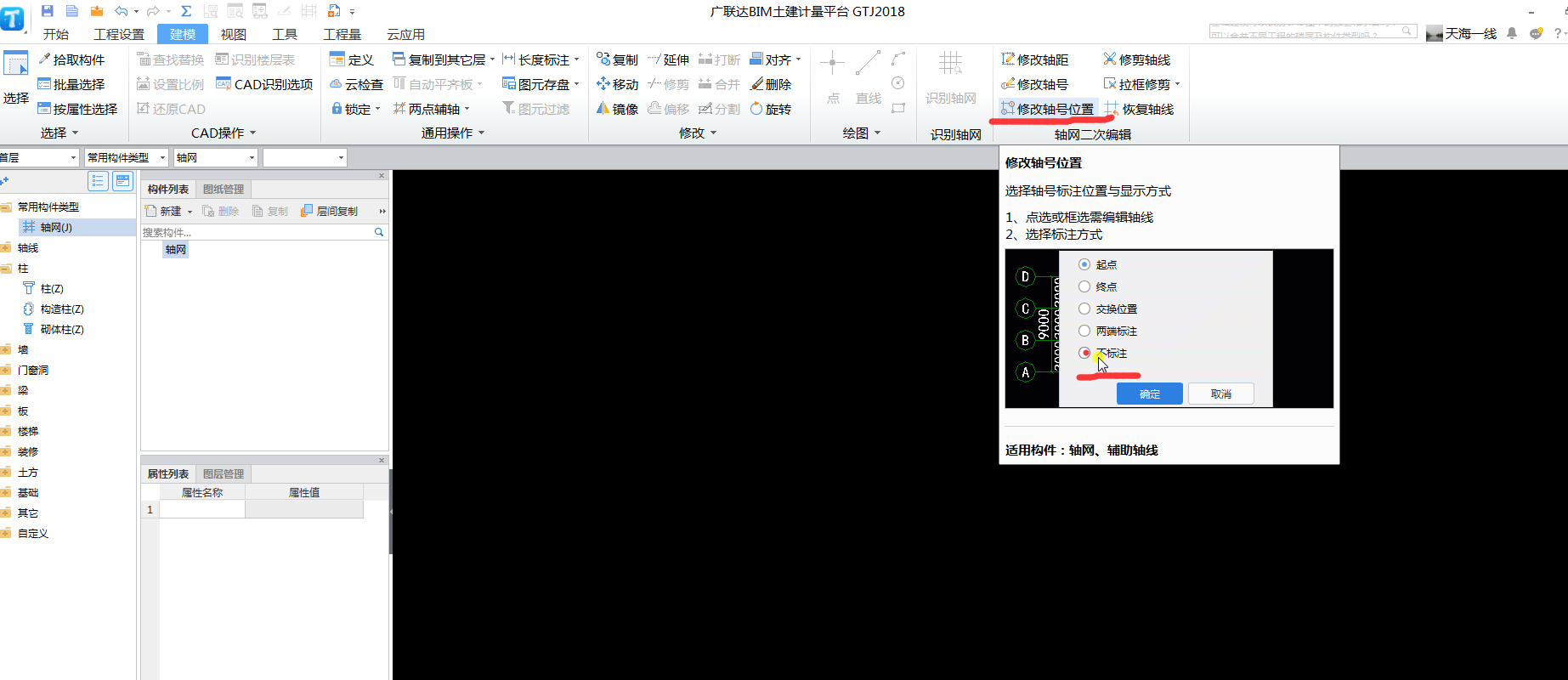This screenshot has height=680, width=1568.
Task: Switch navigation tree to list view icon
Action: [x=98, y=181]
